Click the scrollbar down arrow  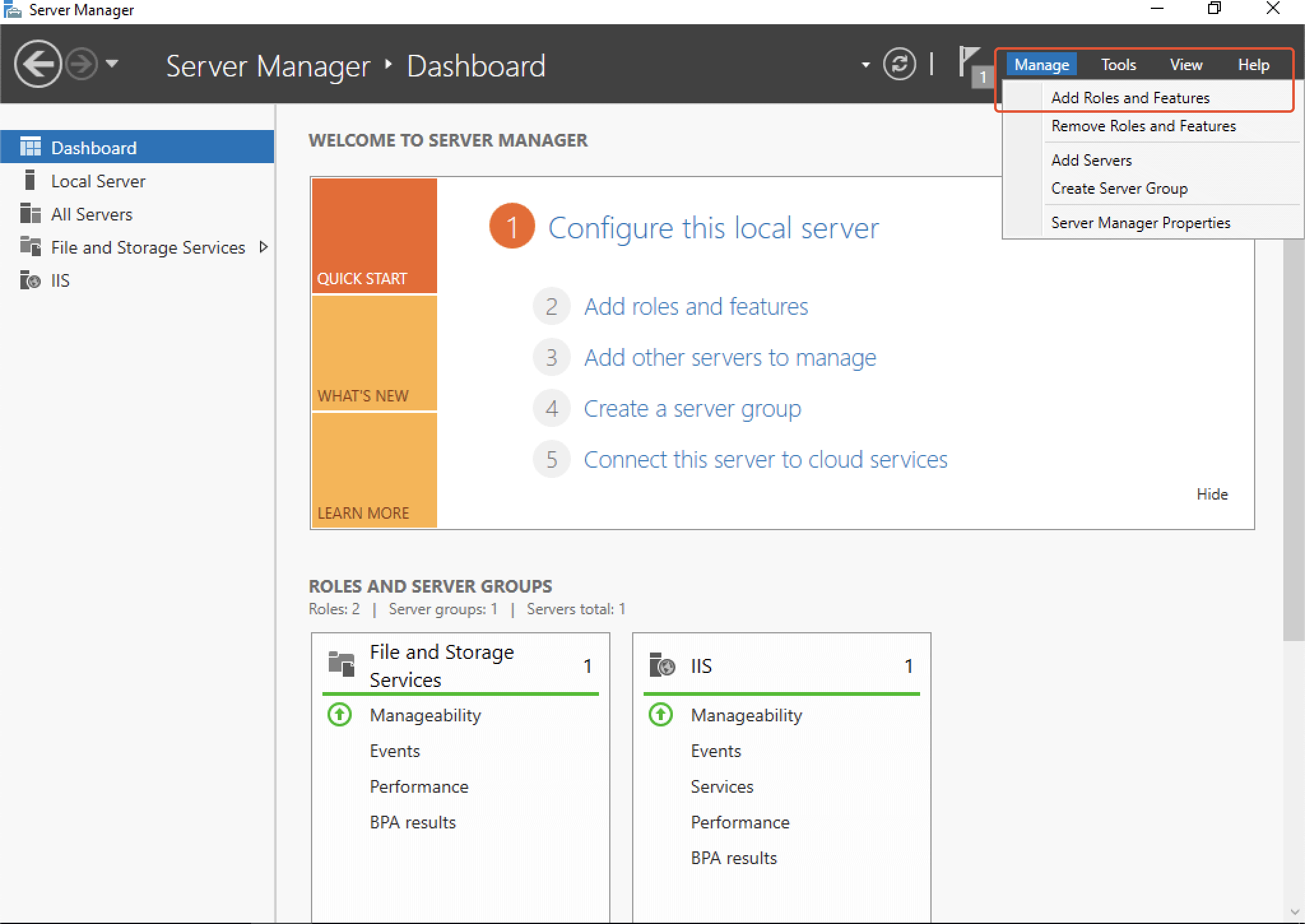[x=1294, y=912]
